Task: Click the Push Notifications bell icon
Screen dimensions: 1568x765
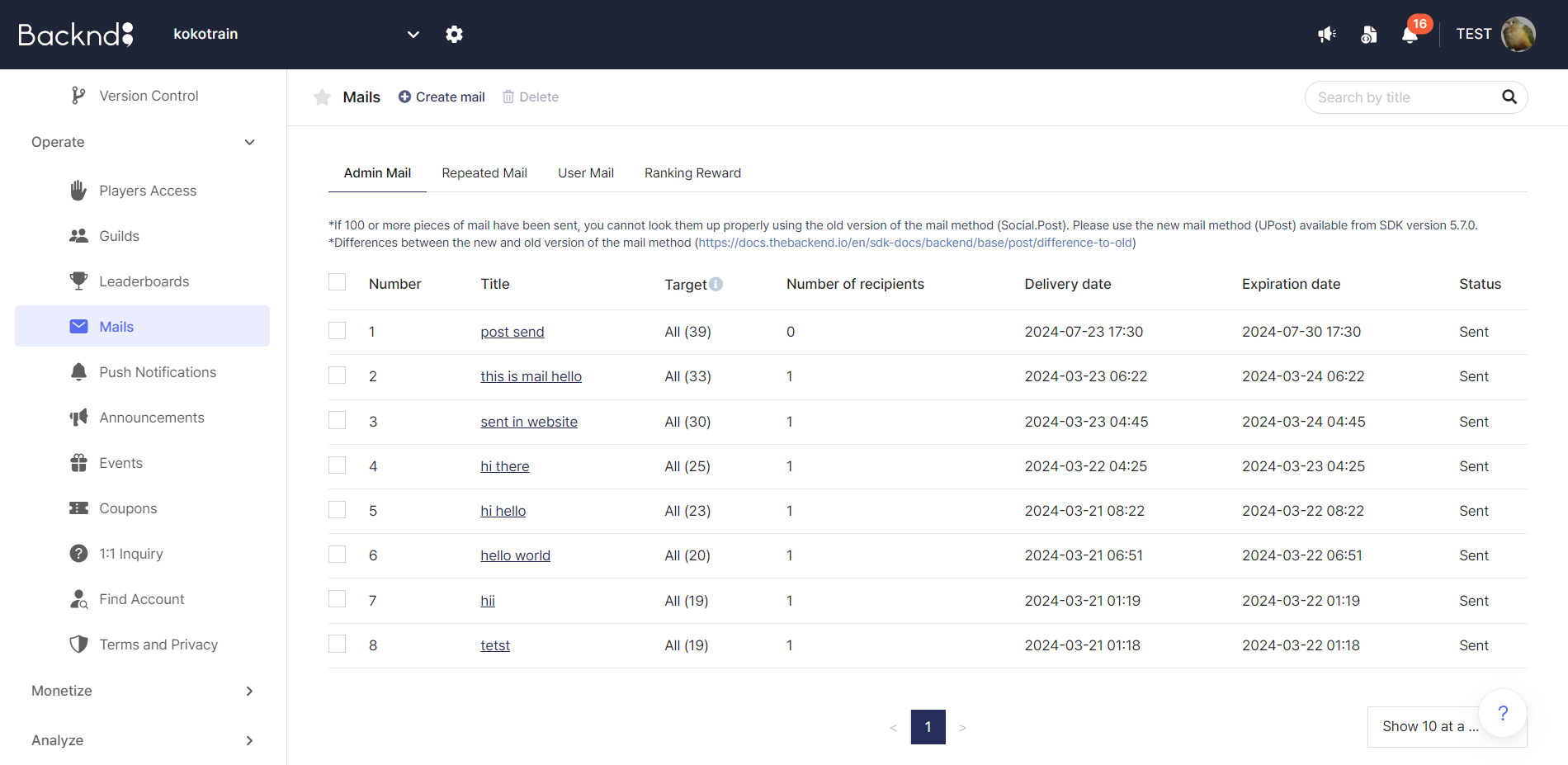Action: 78,372
